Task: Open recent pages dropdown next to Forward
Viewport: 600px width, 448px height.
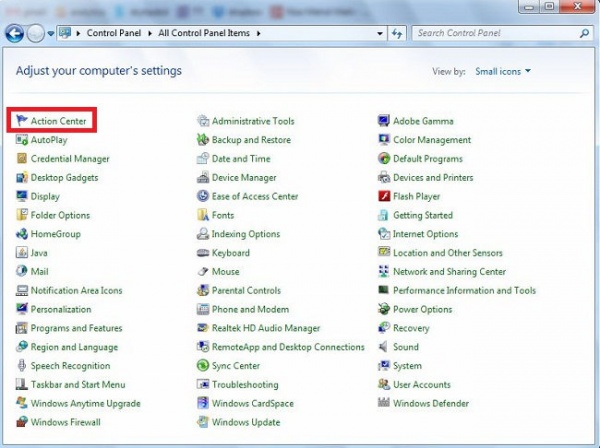Action: click(x=51, y=34)
